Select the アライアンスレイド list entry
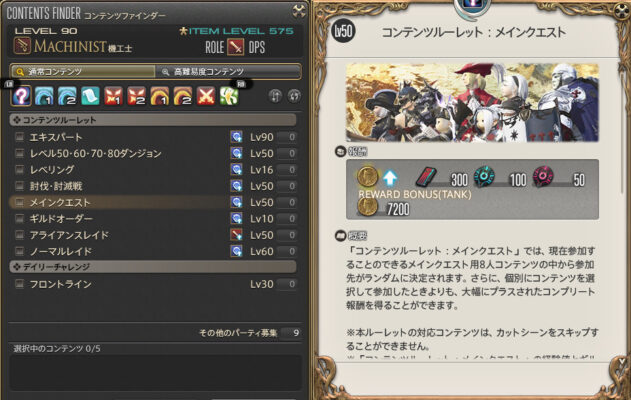This screenshot has width=631, height=400. pyautogui.click(x=153, y=235)
